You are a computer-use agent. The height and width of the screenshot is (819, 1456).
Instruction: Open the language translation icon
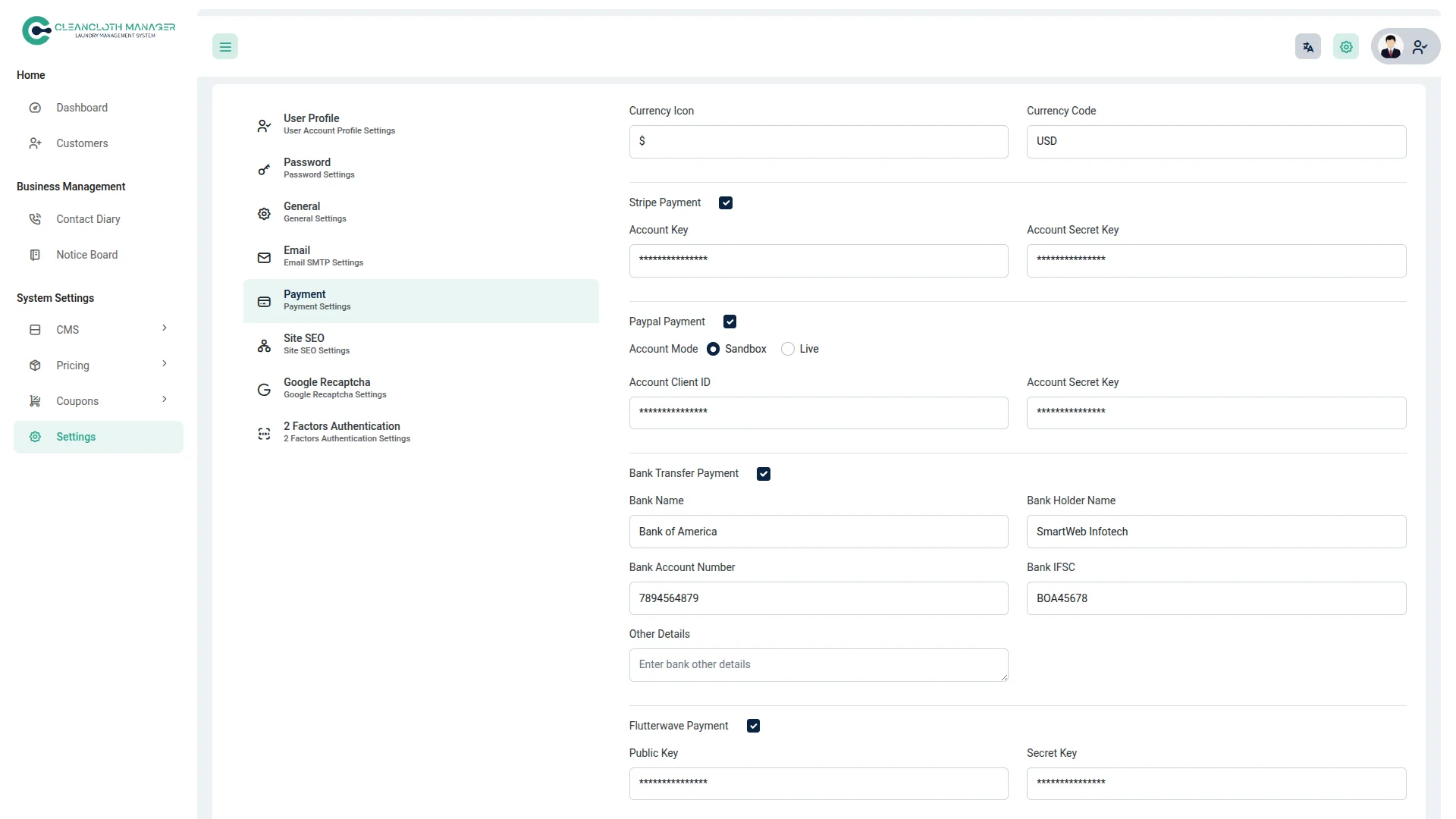click(x=1308, y=47)
